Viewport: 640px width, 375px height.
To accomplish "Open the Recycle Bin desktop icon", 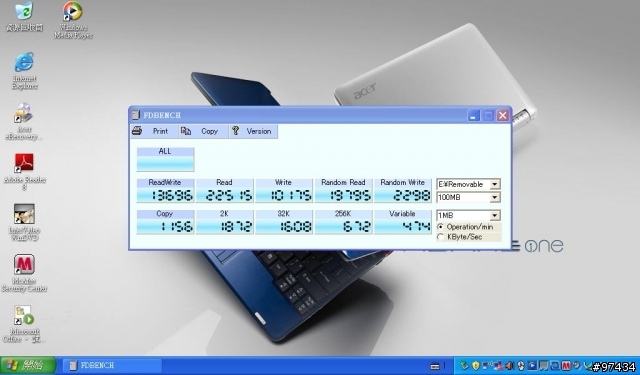I will point(24,16).
